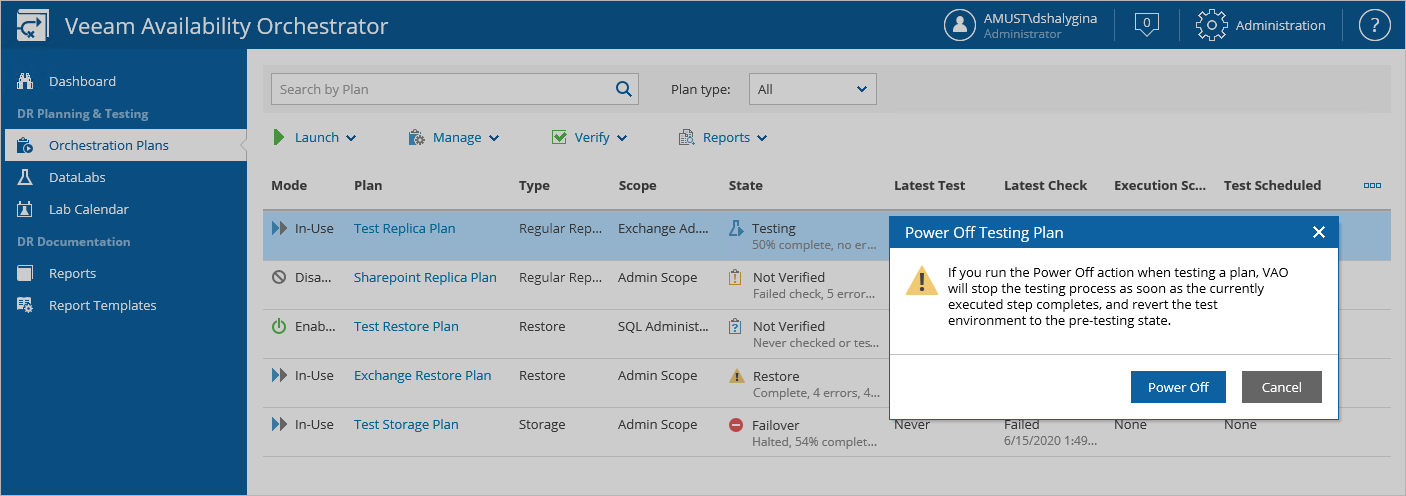Open the notifications counter icon
The height and width of the screenshot is (496, 1406).
1147,25
